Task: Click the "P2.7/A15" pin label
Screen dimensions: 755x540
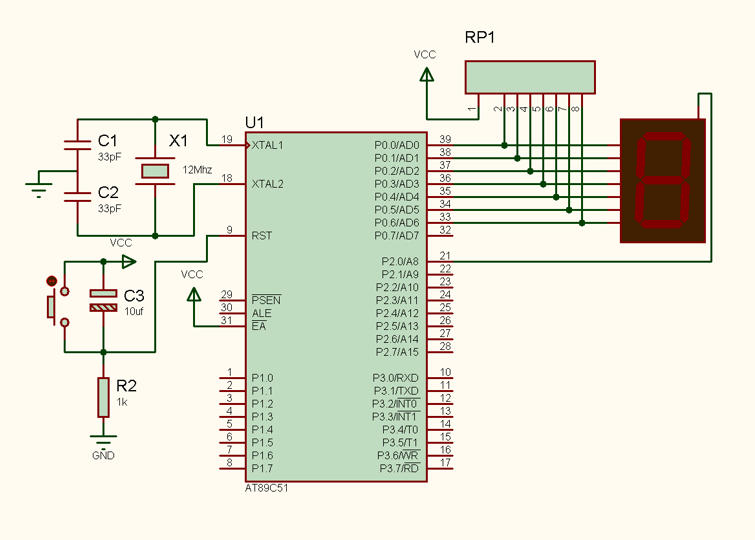Action: coord(397,352)
